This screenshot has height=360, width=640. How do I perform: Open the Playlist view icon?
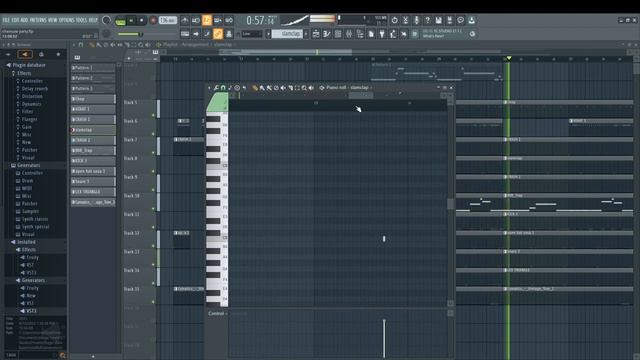[316, 34]
